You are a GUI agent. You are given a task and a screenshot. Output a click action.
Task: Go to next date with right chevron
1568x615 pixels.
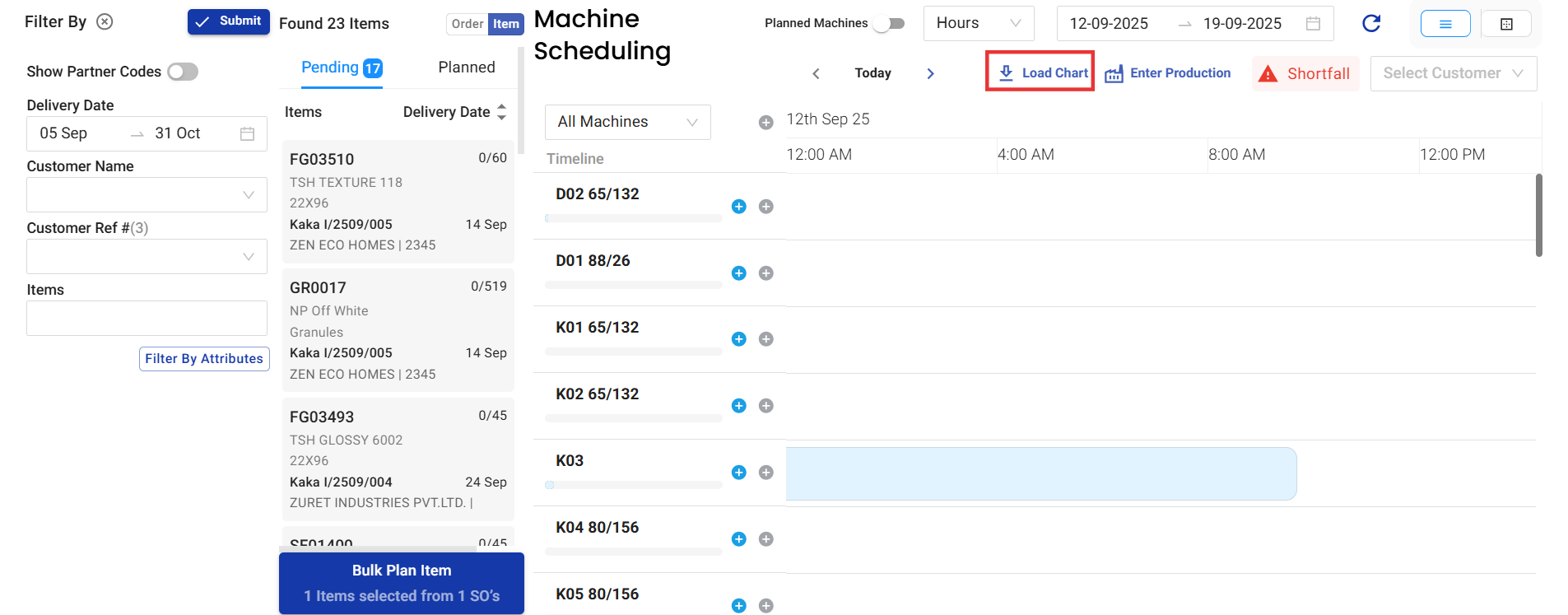[x=930, y=73]
